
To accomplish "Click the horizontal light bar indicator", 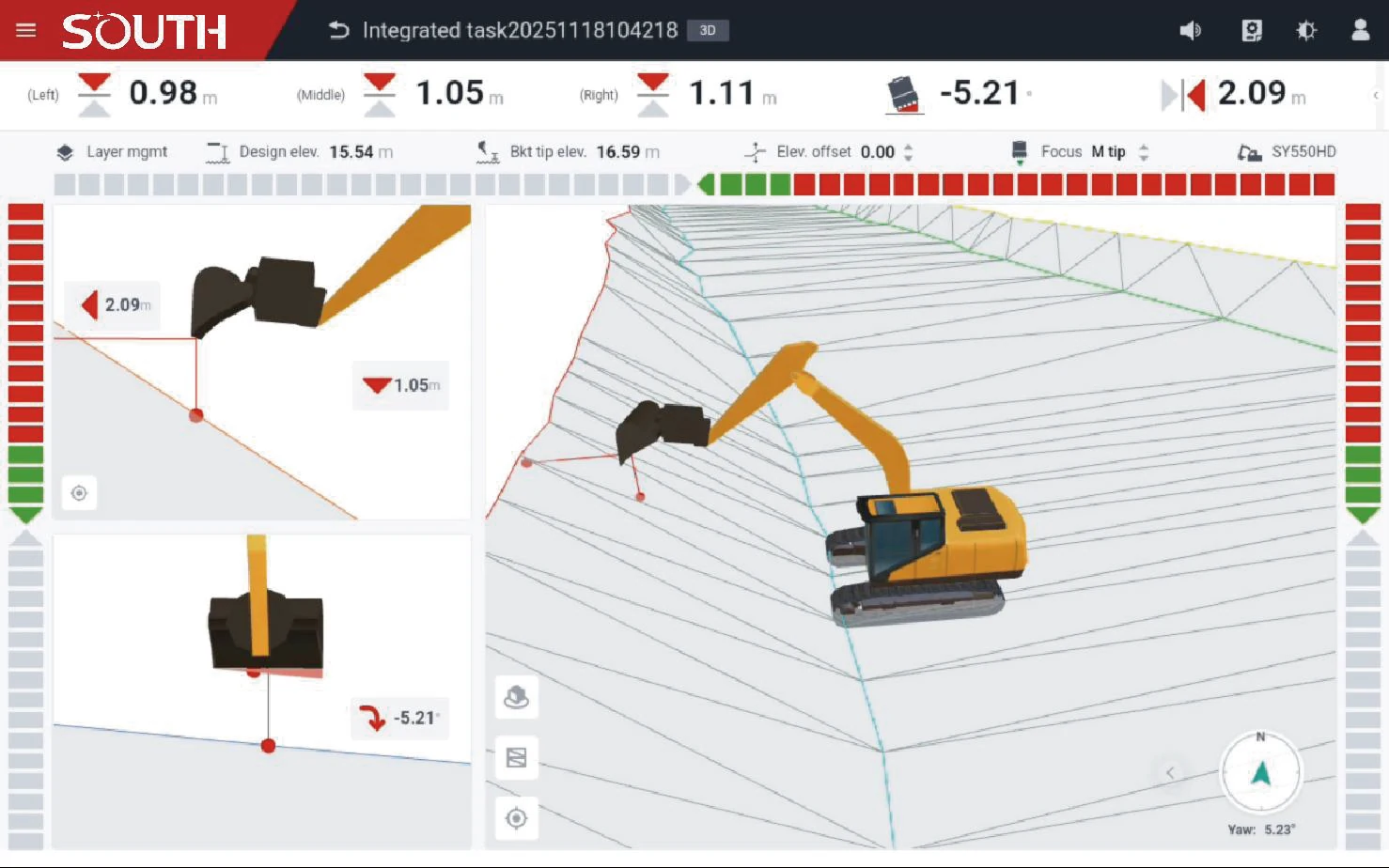I will pyautogui.click(x=694, y=184).
